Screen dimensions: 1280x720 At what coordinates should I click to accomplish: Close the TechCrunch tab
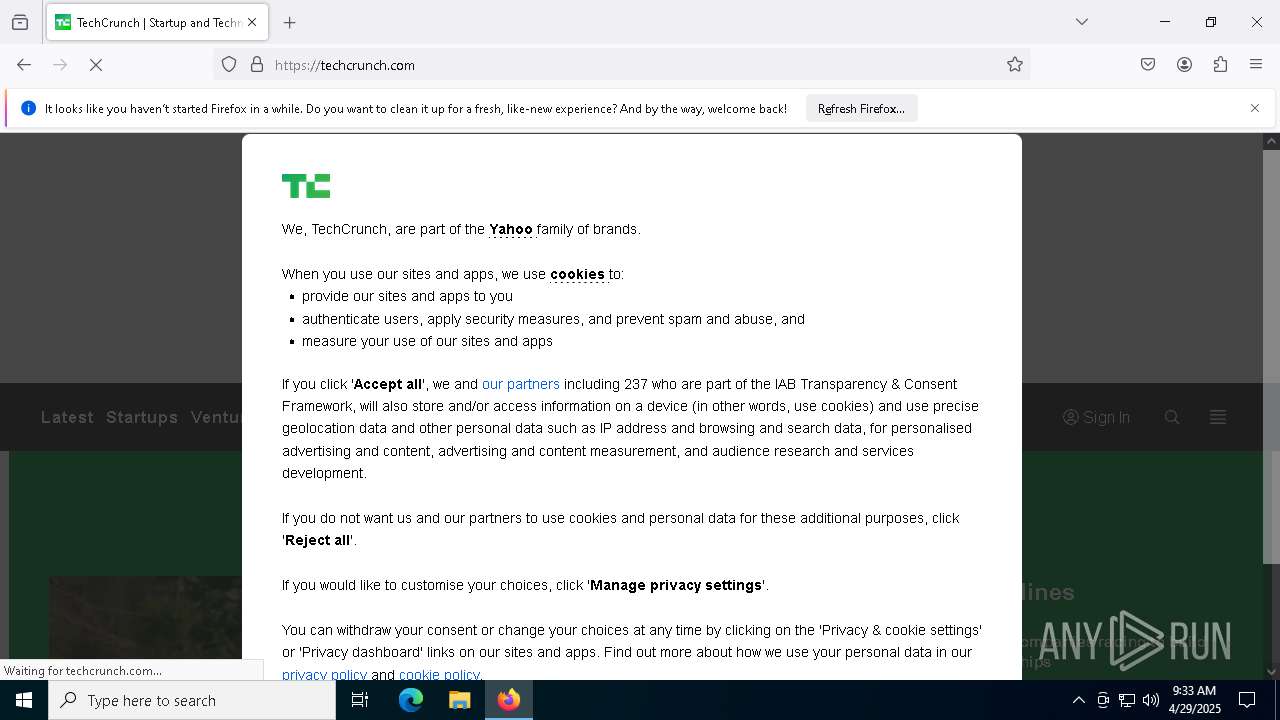click(x=252, y=22)
